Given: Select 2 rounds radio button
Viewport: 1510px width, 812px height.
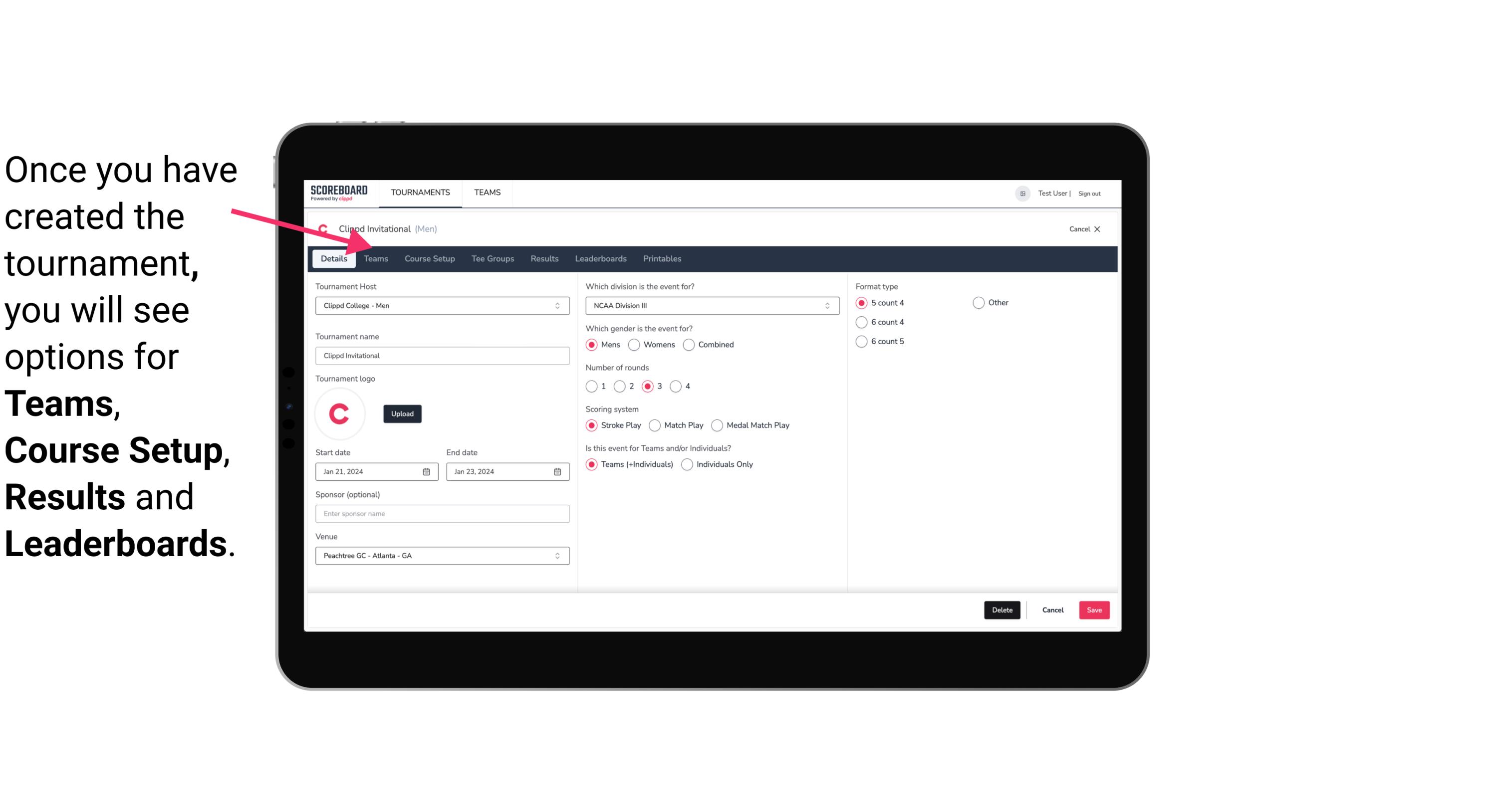Looking at the screenshot, I should click(x=621, y=386).
